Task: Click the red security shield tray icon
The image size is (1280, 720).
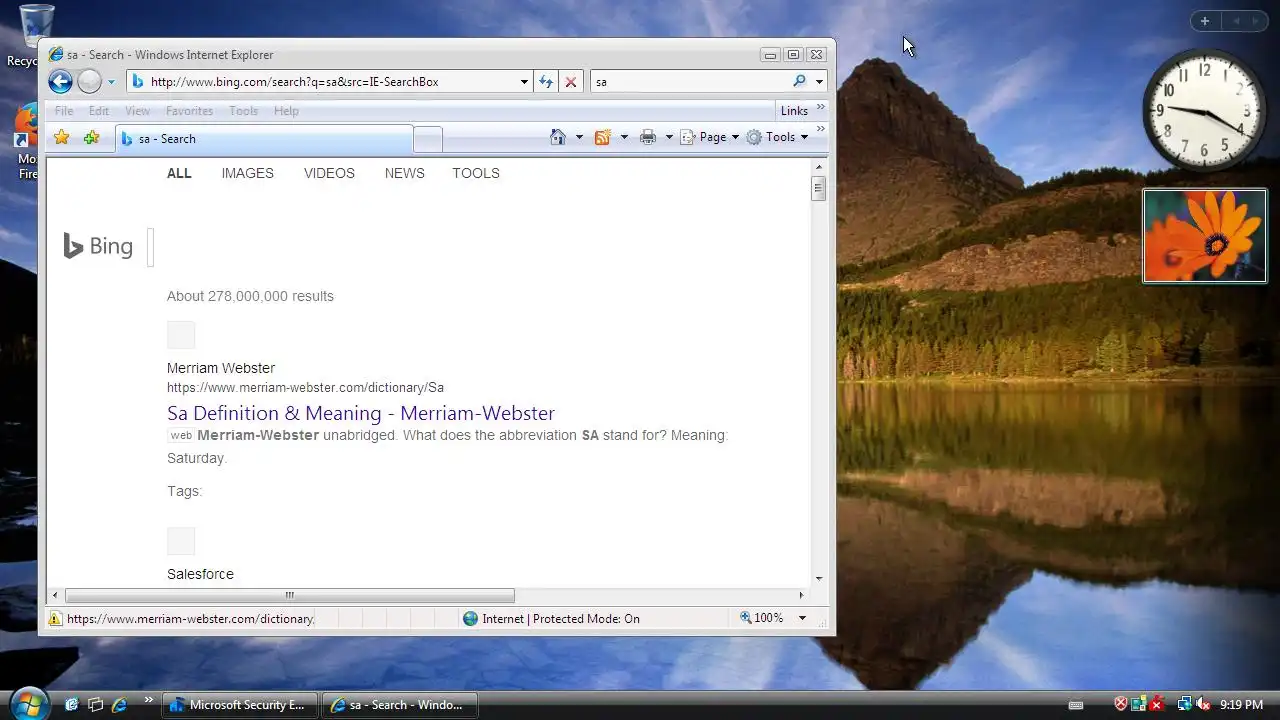Action: coord(1121,705)
